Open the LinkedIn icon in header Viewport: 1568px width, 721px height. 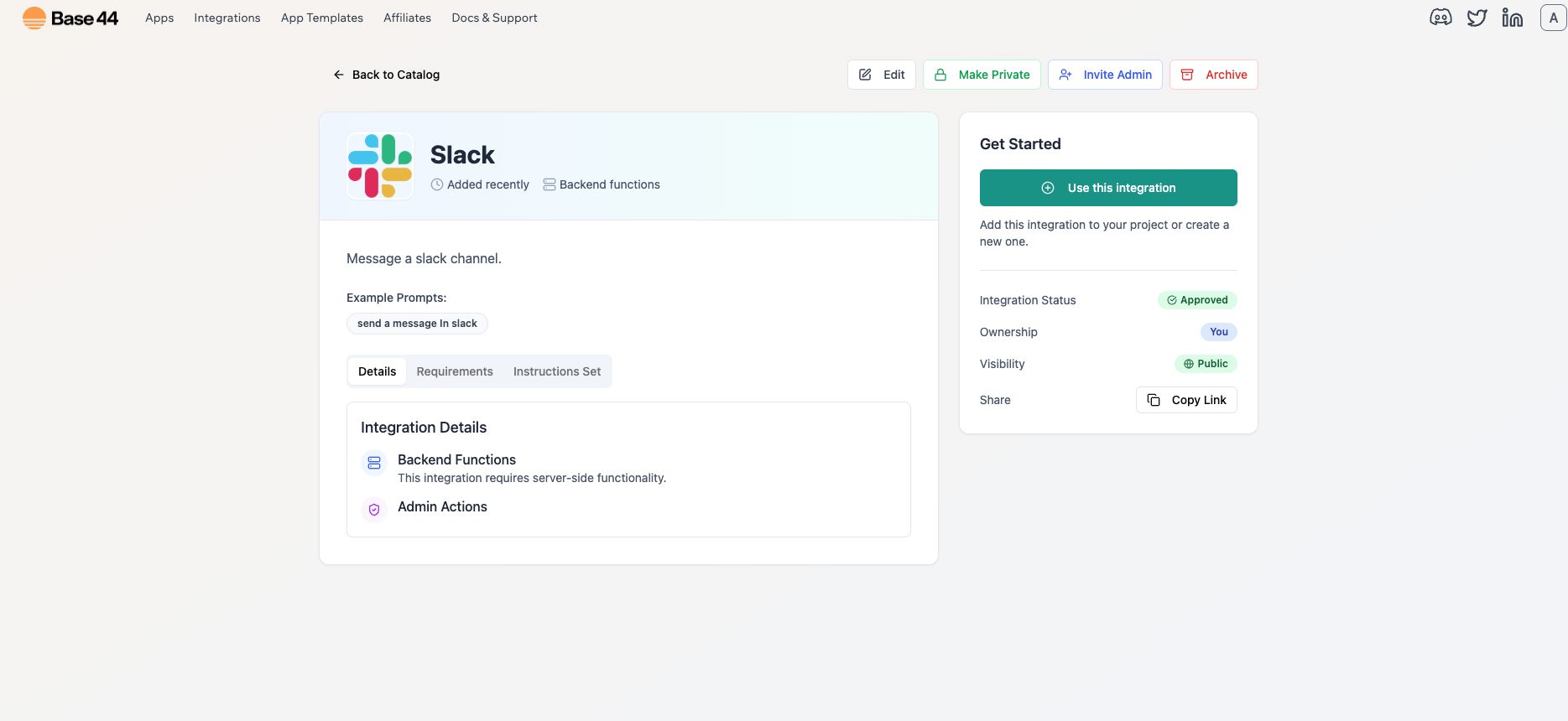tap(1513, 18)
